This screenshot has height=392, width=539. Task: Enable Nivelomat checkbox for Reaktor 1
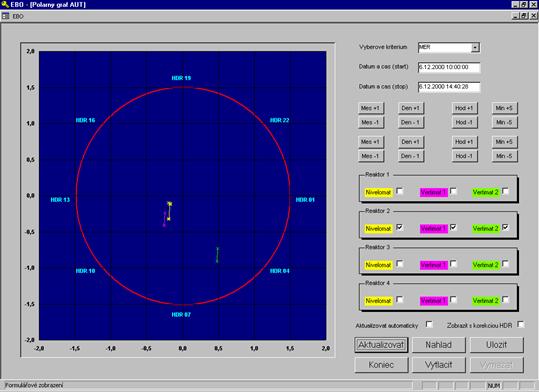coord(399,191)
